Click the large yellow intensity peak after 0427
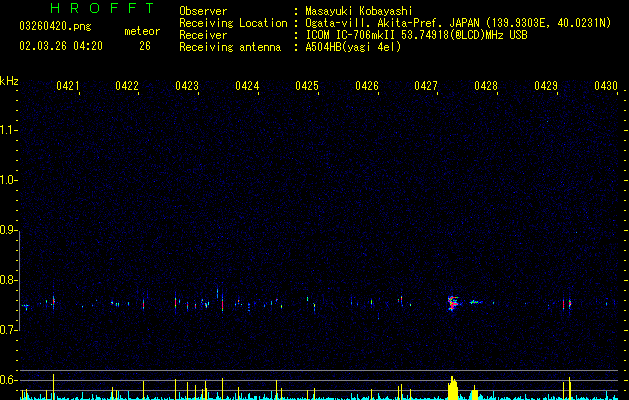 pyautogui.click(x=452, y=388)
